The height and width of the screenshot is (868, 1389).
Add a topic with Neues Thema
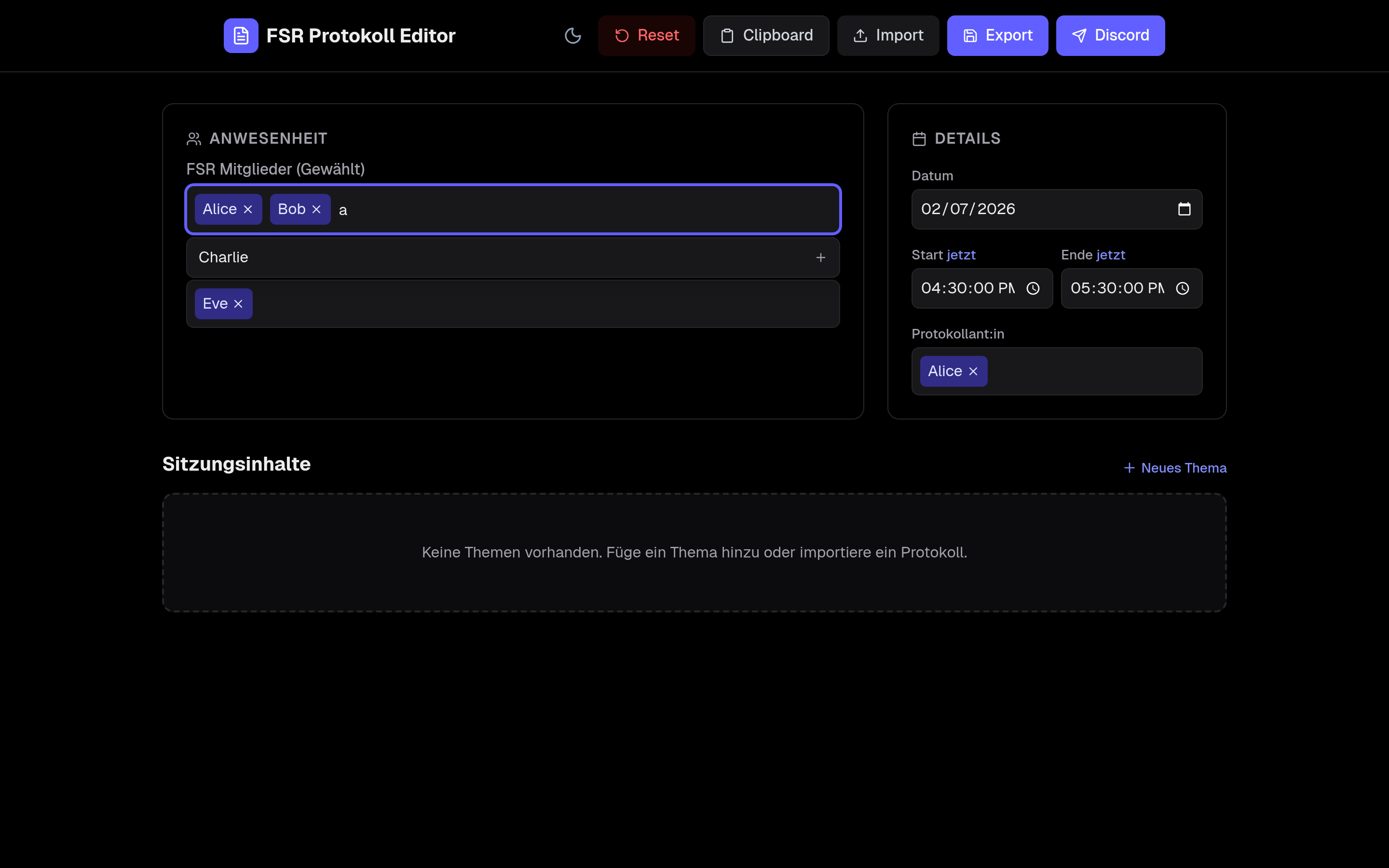click(1174, 468)
